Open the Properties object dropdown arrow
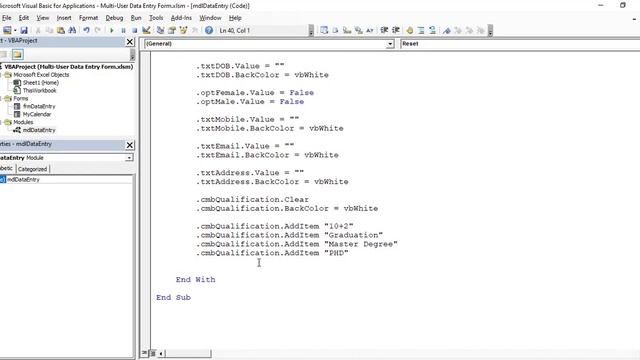The width and height of the screenshot is (640, 360). pyautogui.click(x=129, y=158)
